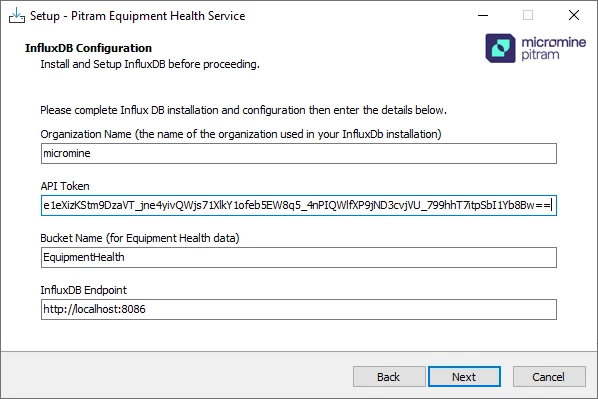Focus the Organization Name field containing micromine
This screenshot has width=598, height=399.
point(299,153)
